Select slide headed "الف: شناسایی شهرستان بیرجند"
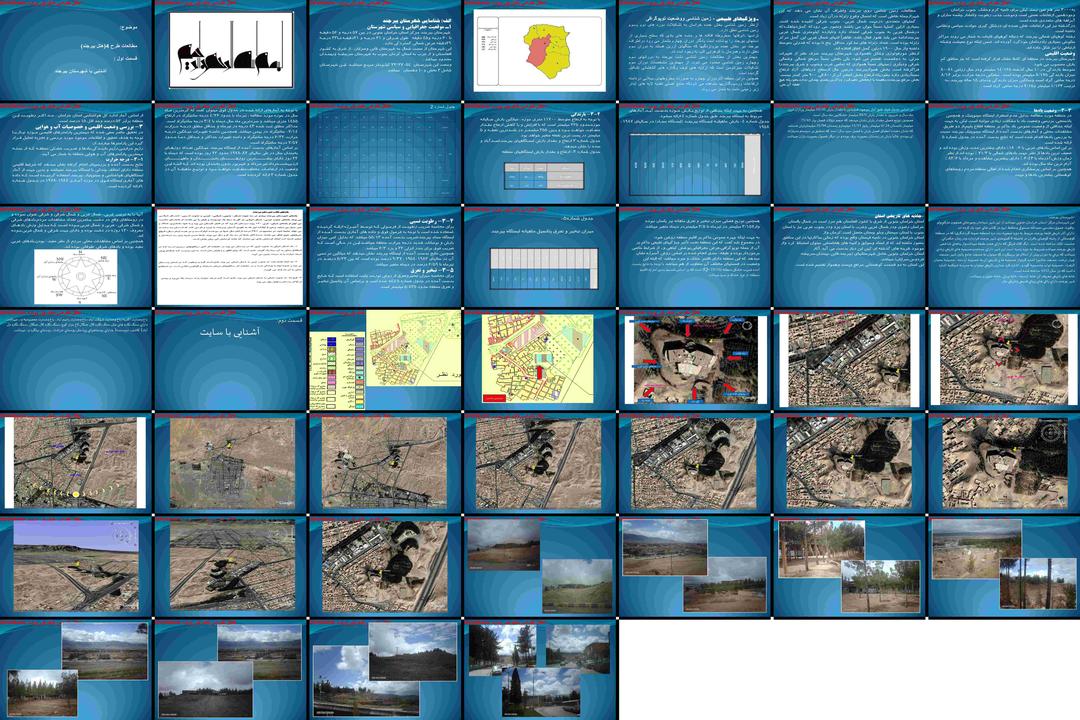The width and height of the screenshot is (1080, 720). tap(386, 51)
